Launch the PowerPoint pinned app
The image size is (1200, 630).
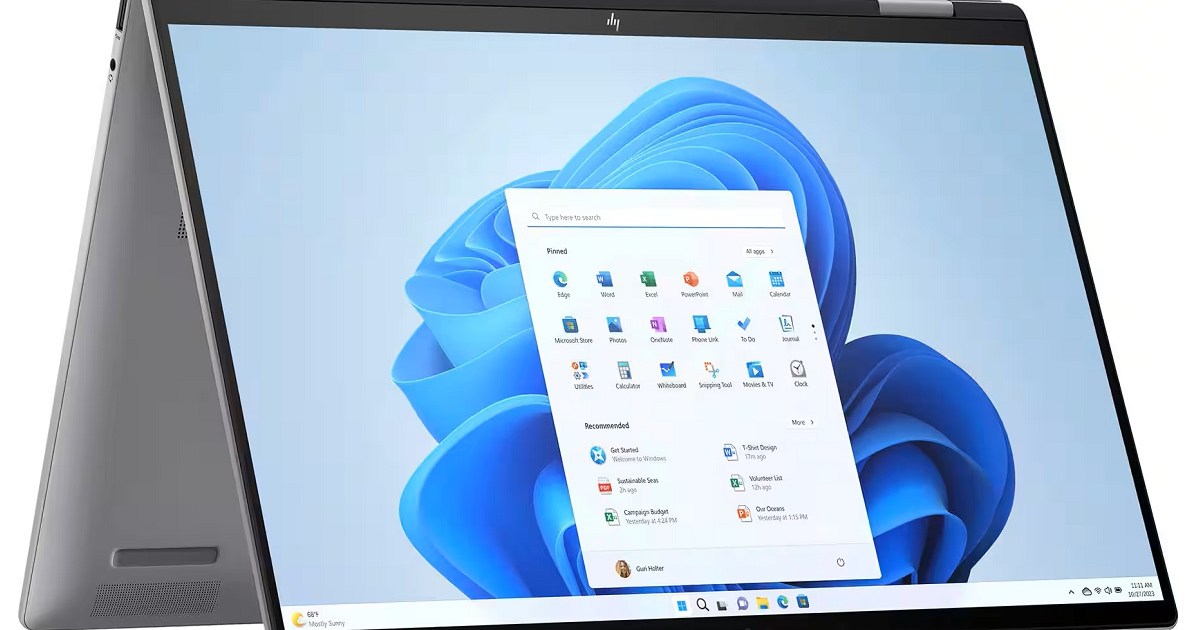click(692, 279)
